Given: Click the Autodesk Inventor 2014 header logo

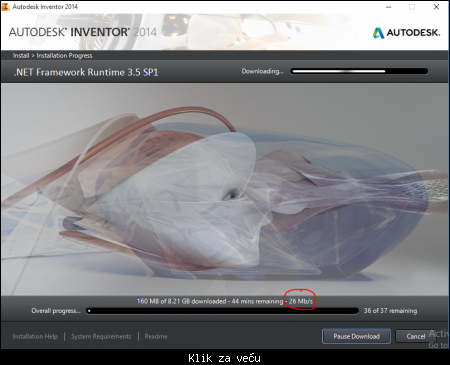Looking at the screenshot, I should 83,32.
